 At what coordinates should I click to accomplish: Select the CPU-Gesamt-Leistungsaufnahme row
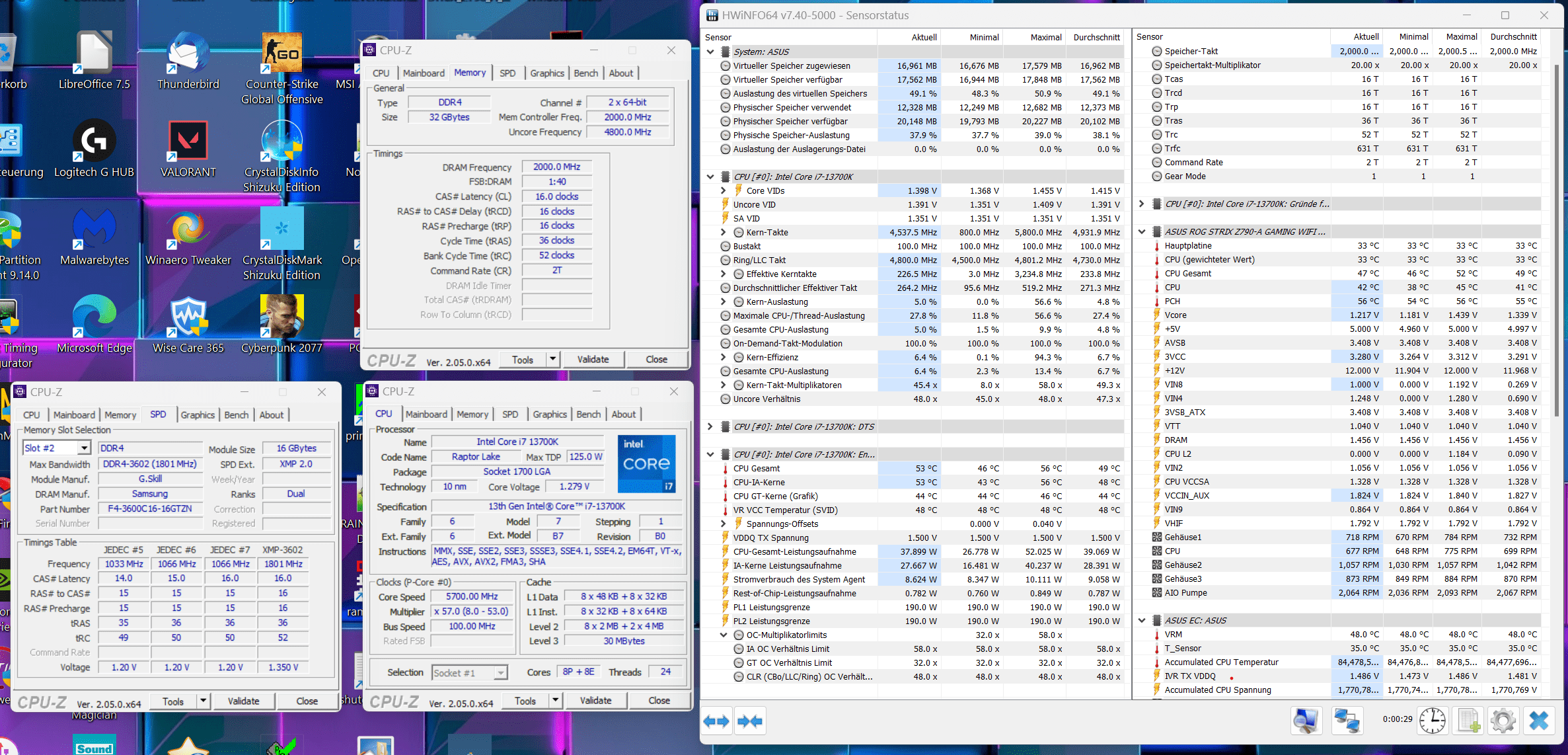[914, 551]
